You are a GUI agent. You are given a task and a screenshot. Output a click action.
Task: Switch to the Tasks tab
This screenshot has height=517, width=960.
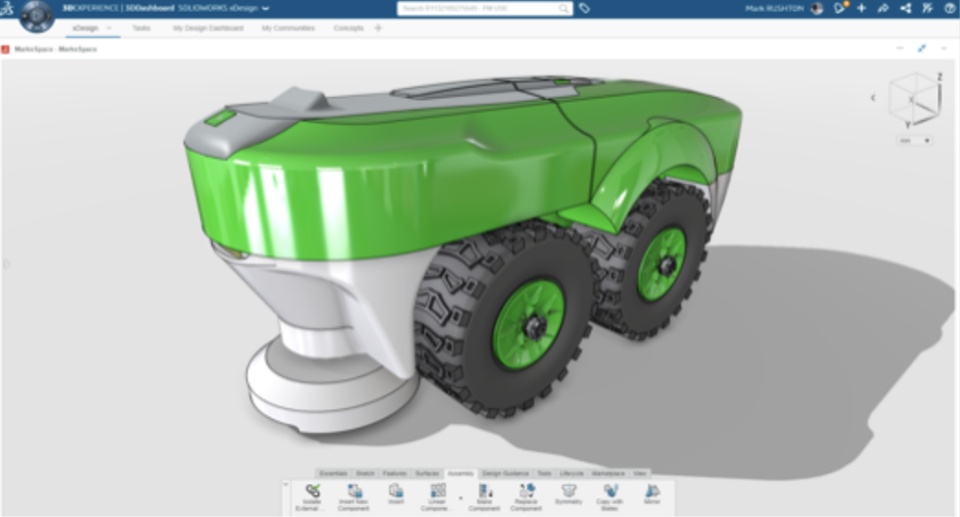(x=141, y=28)
